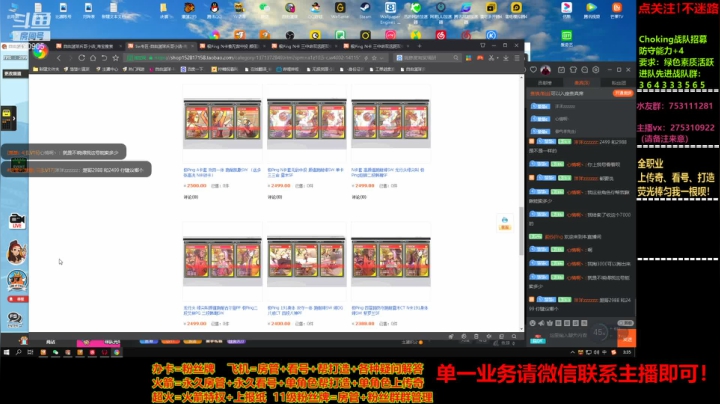This screenshot has height=404, width=720.
Task: Open the Steam desktop shortcut
Action: pyautogui.click(x=365, y=10)
